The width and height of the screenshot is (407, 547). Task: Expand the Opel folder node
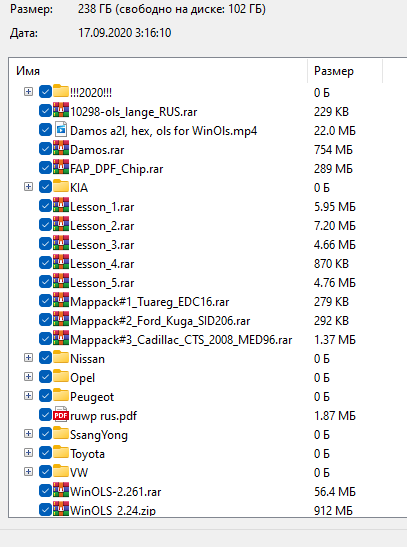click(x=28, y=377)
